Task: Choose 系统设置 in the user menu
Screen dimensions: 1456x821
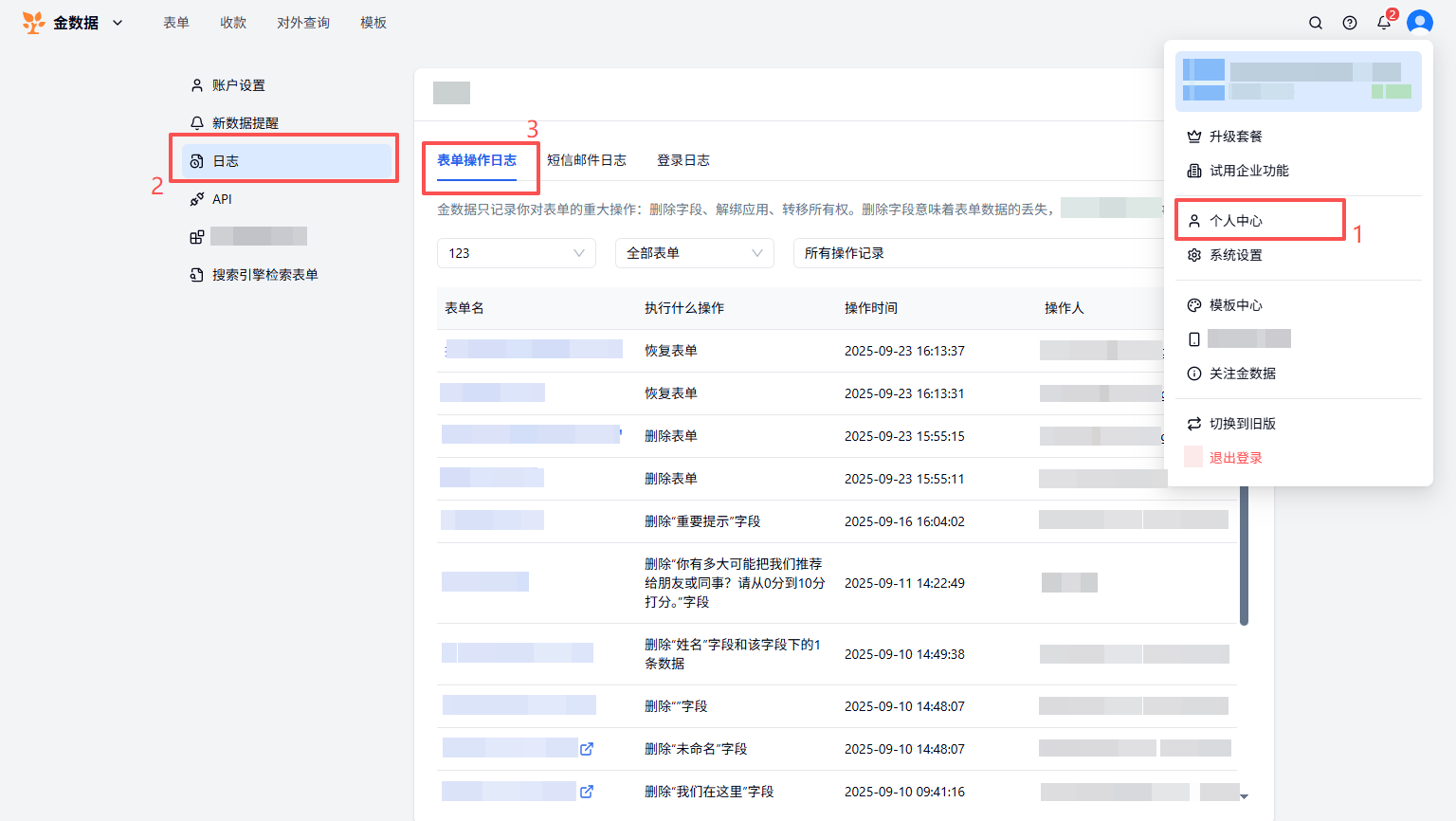Action: pyautogui.click(x=1236, y=255)
